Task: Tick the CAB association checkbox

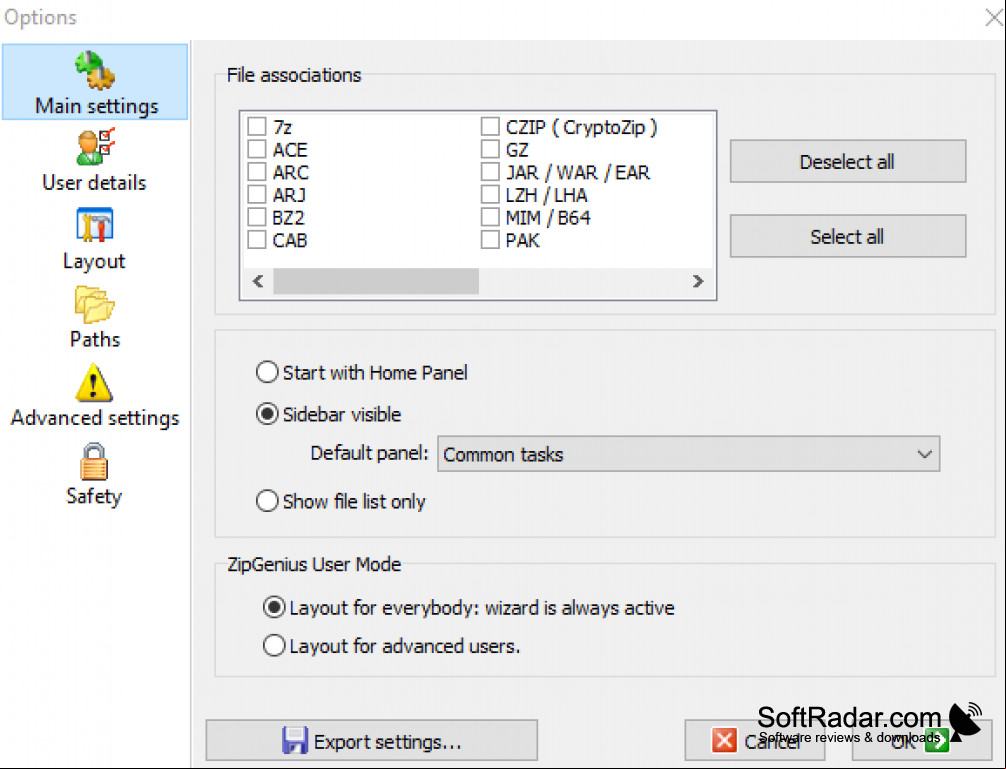Action: 257,239
